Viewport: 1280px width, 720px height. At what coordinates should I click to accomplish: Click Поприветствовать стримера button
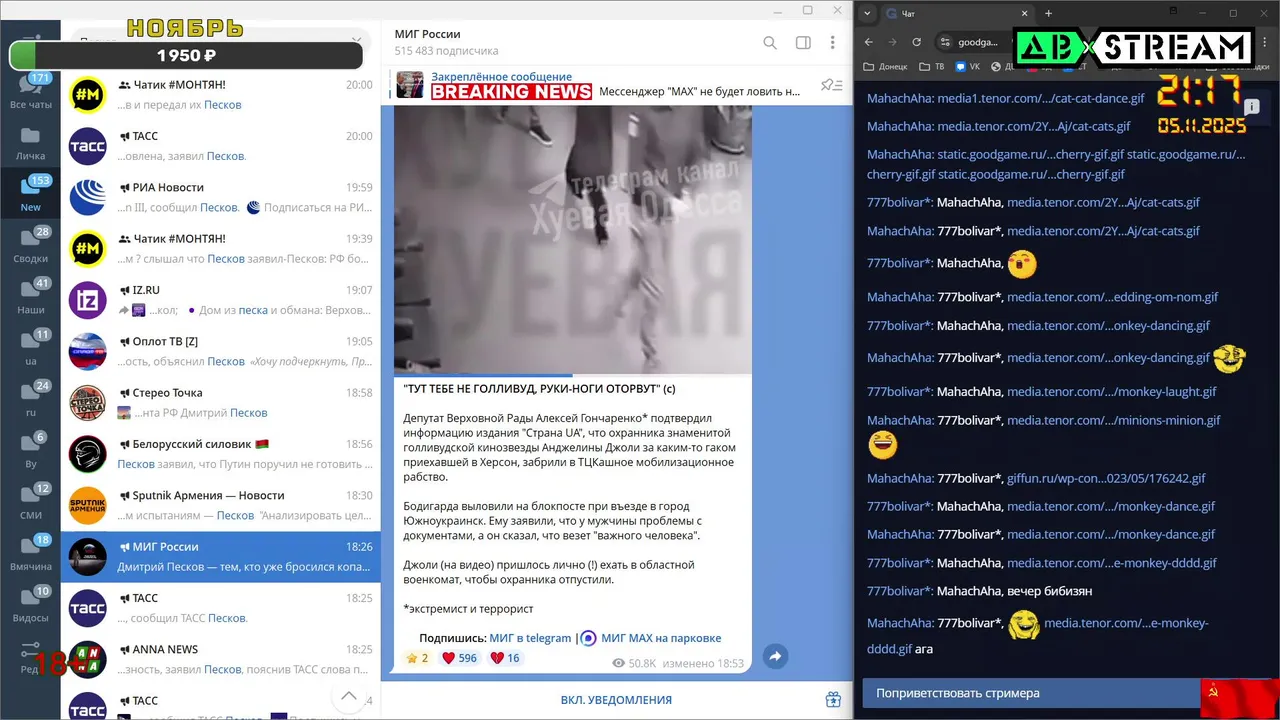pyautogui.click(x=1032, y=693)
